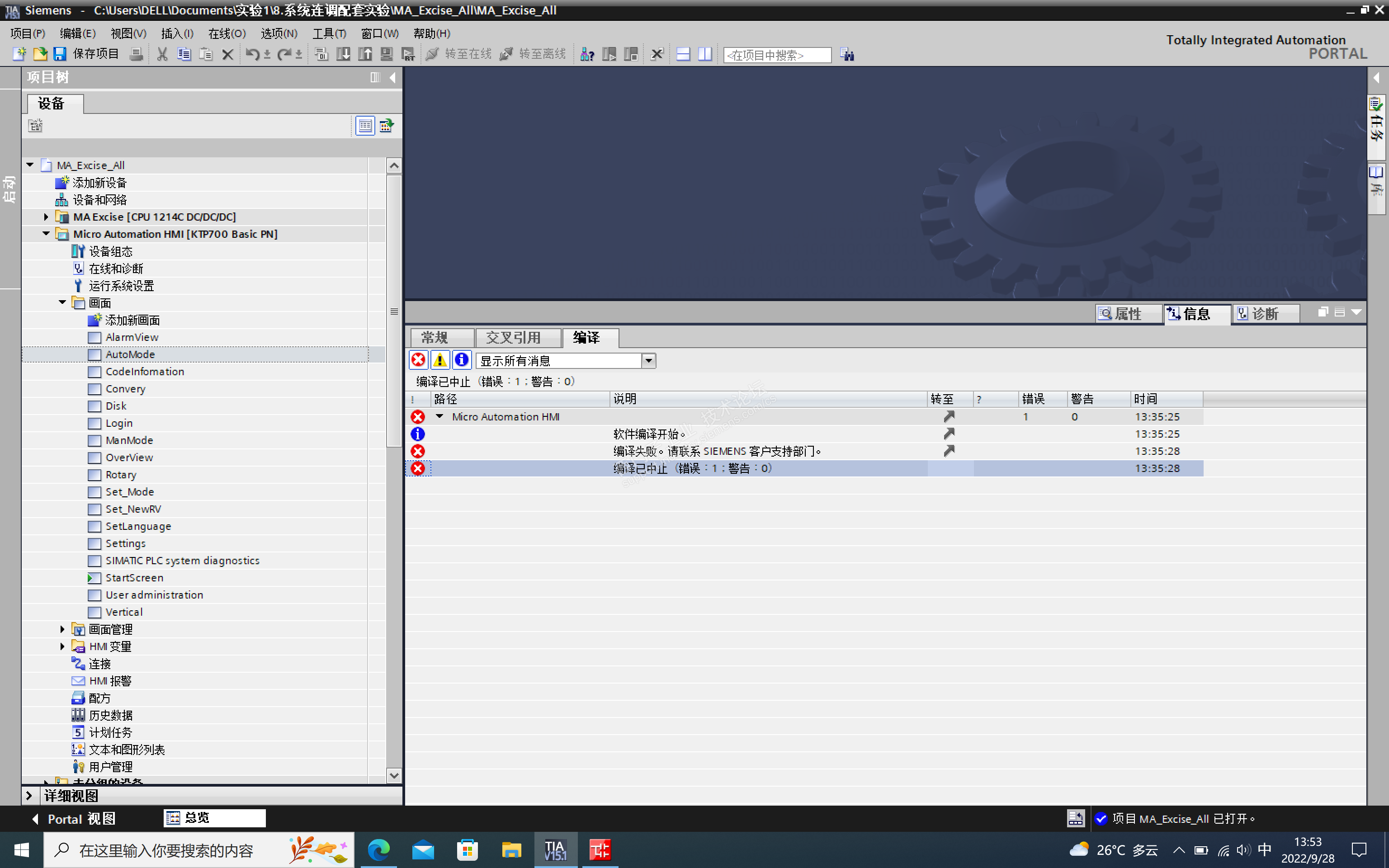Click the Open project folder icon
The image size is (1389, 868).
coord(40,54)
